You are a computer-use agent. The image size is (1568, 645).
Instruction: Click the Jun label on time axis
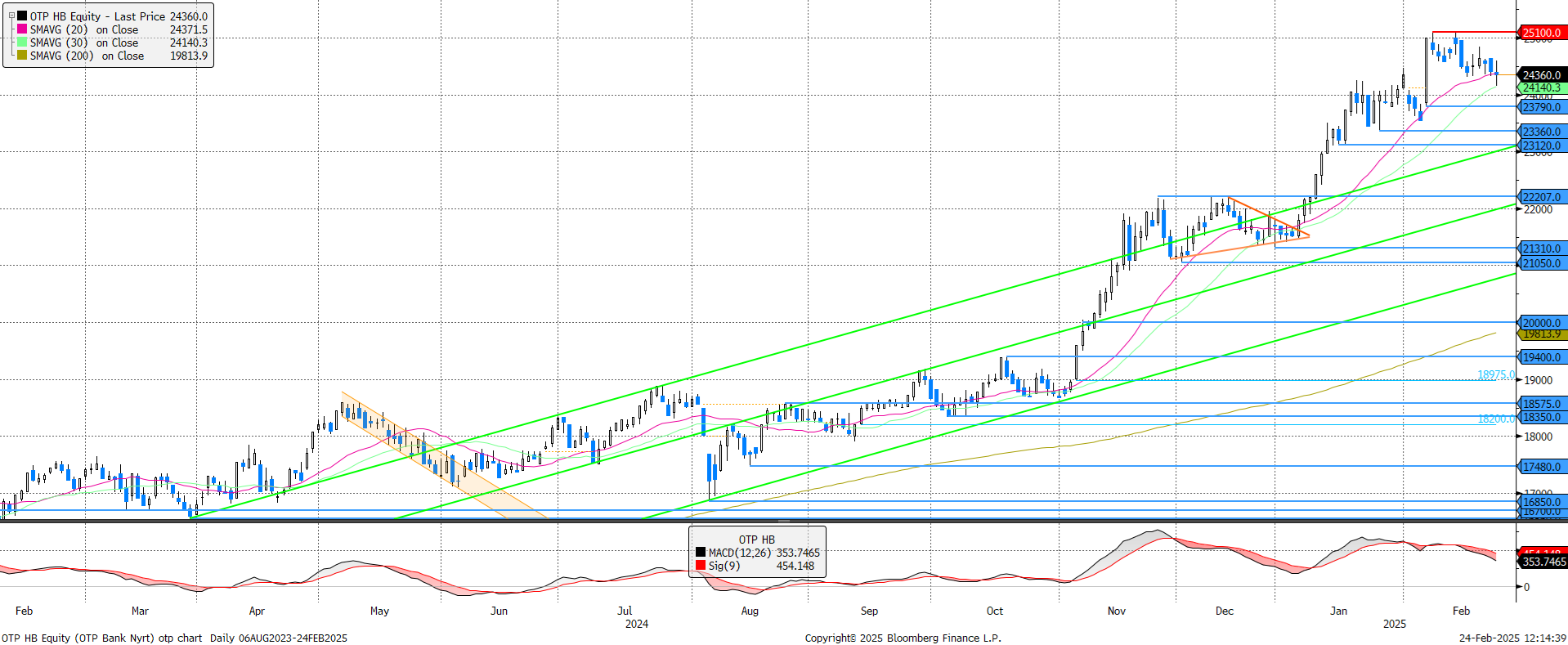click(x=499, y=611)
